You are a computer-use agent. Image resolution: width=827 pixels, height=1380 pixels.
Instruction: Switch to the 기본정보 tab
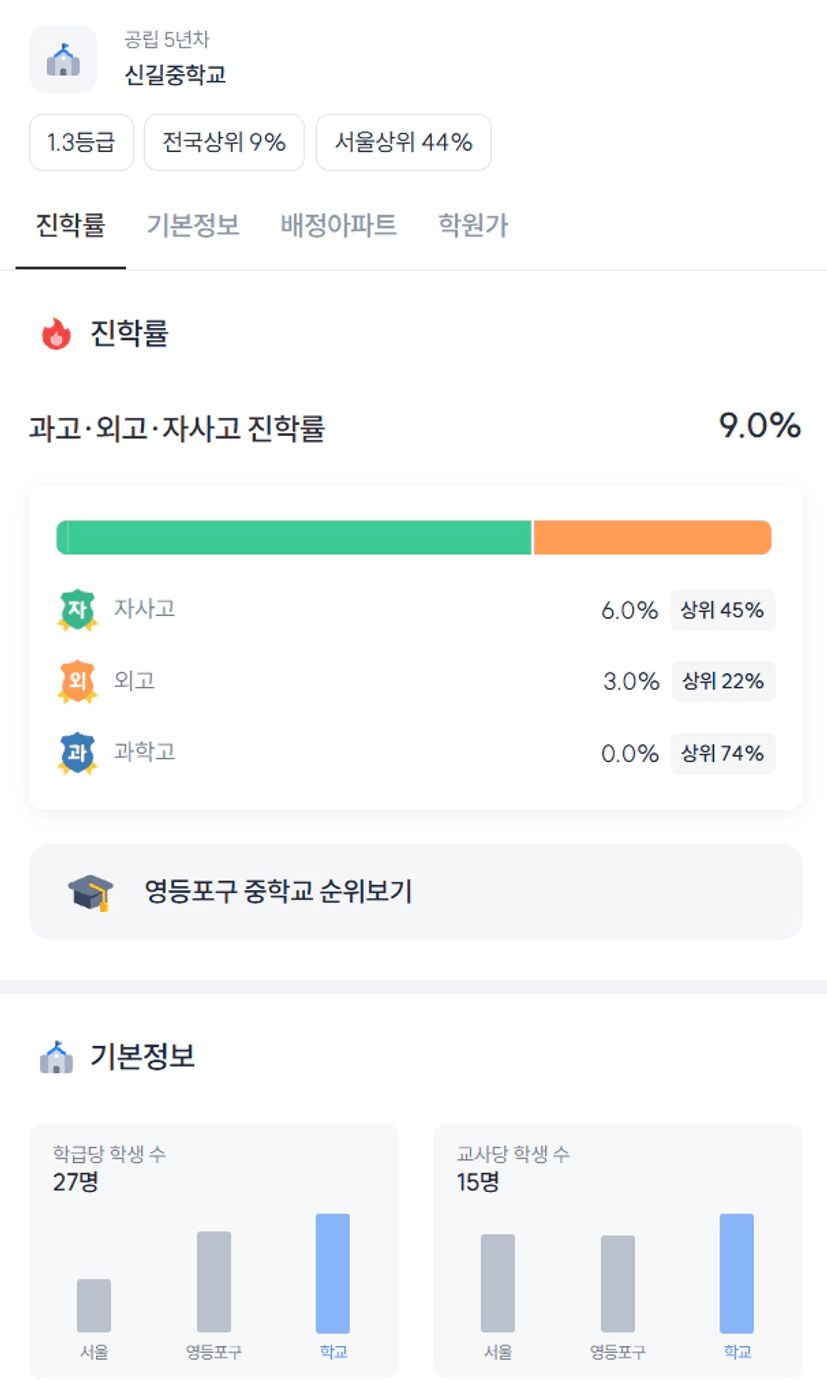[193, 225]
